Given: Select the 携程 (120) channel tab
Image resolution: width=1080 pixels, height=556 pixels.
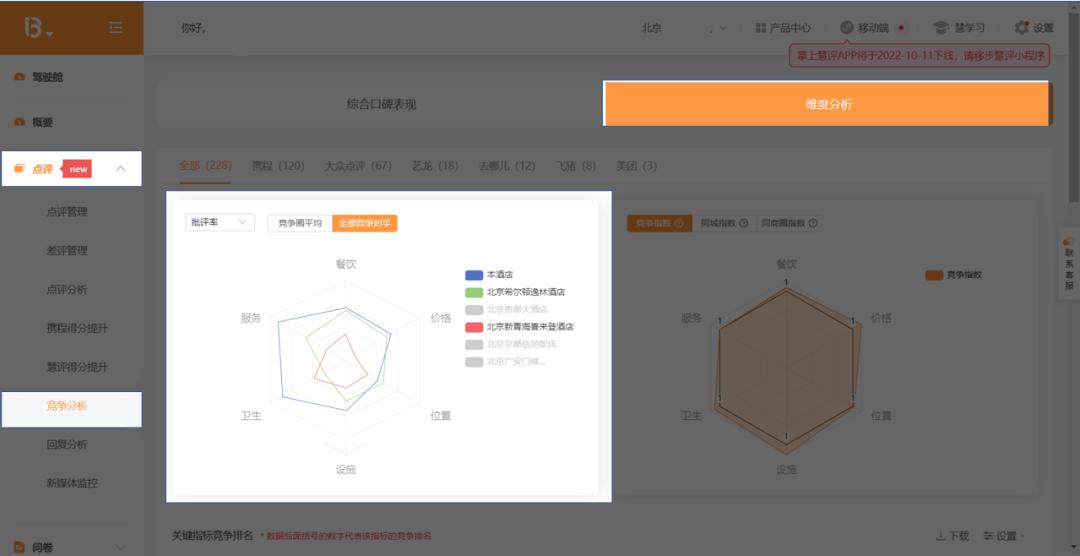Looking at the screenshot, I should point(278,166).
